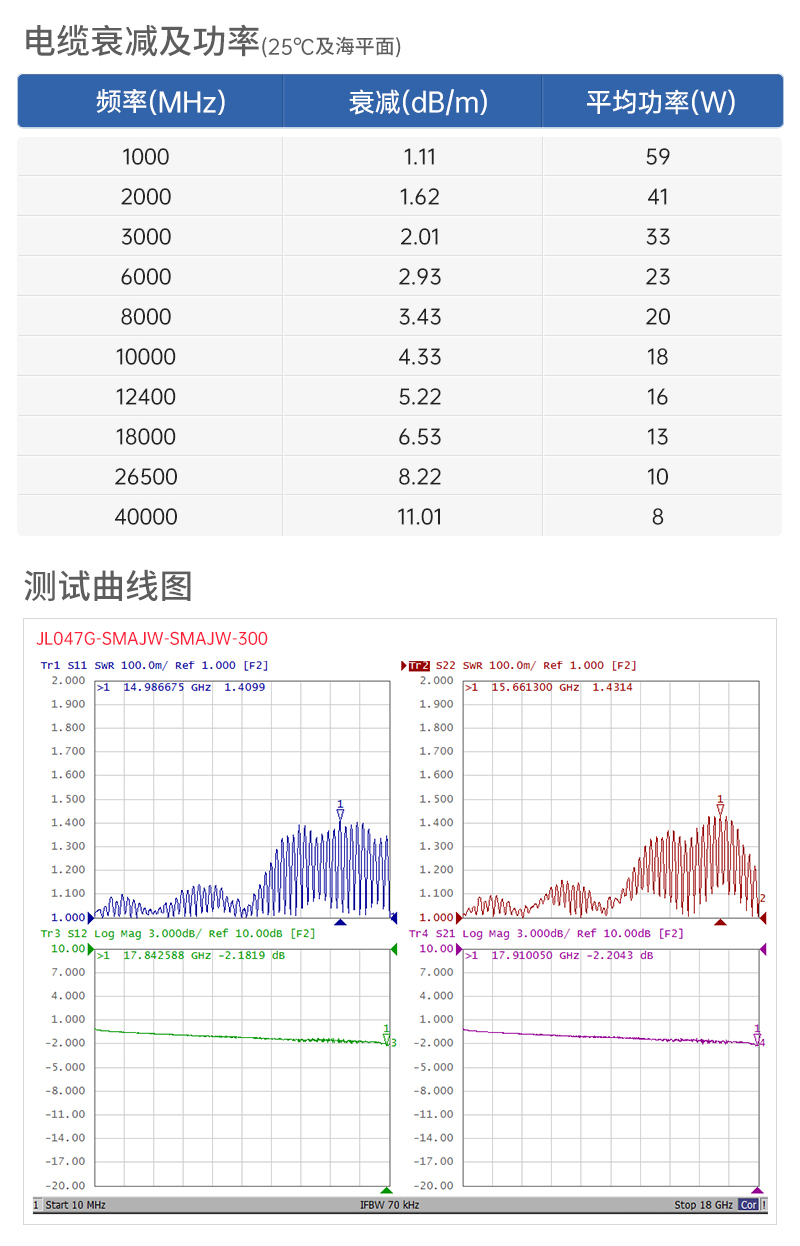Image resolution: width=800 pixels, height=1246 pixels.
Task: Click the 频率(MHz) table column header
Action: [150, 102]
